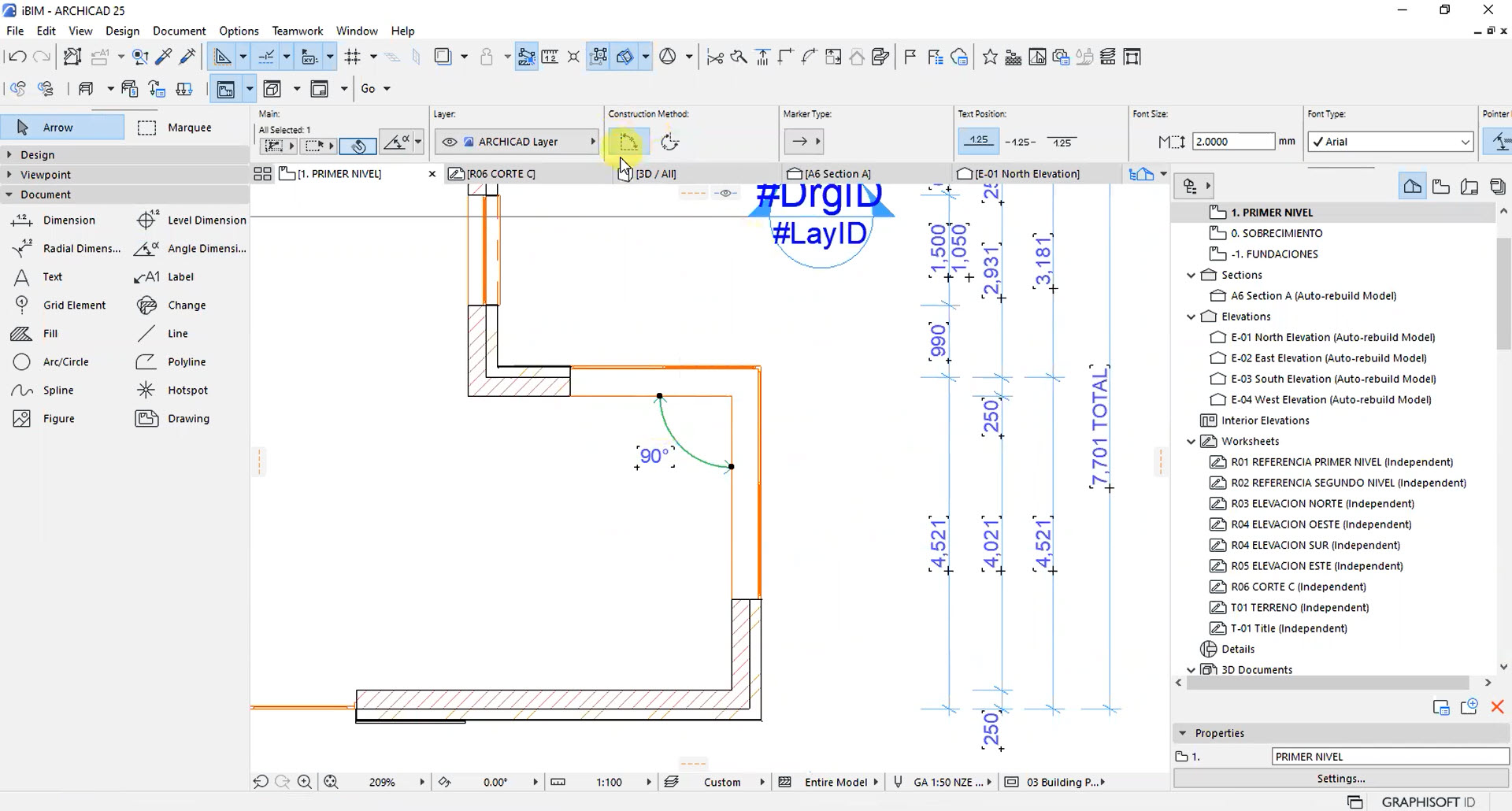Enable the highlighted Construction Method option

[629, 141]
